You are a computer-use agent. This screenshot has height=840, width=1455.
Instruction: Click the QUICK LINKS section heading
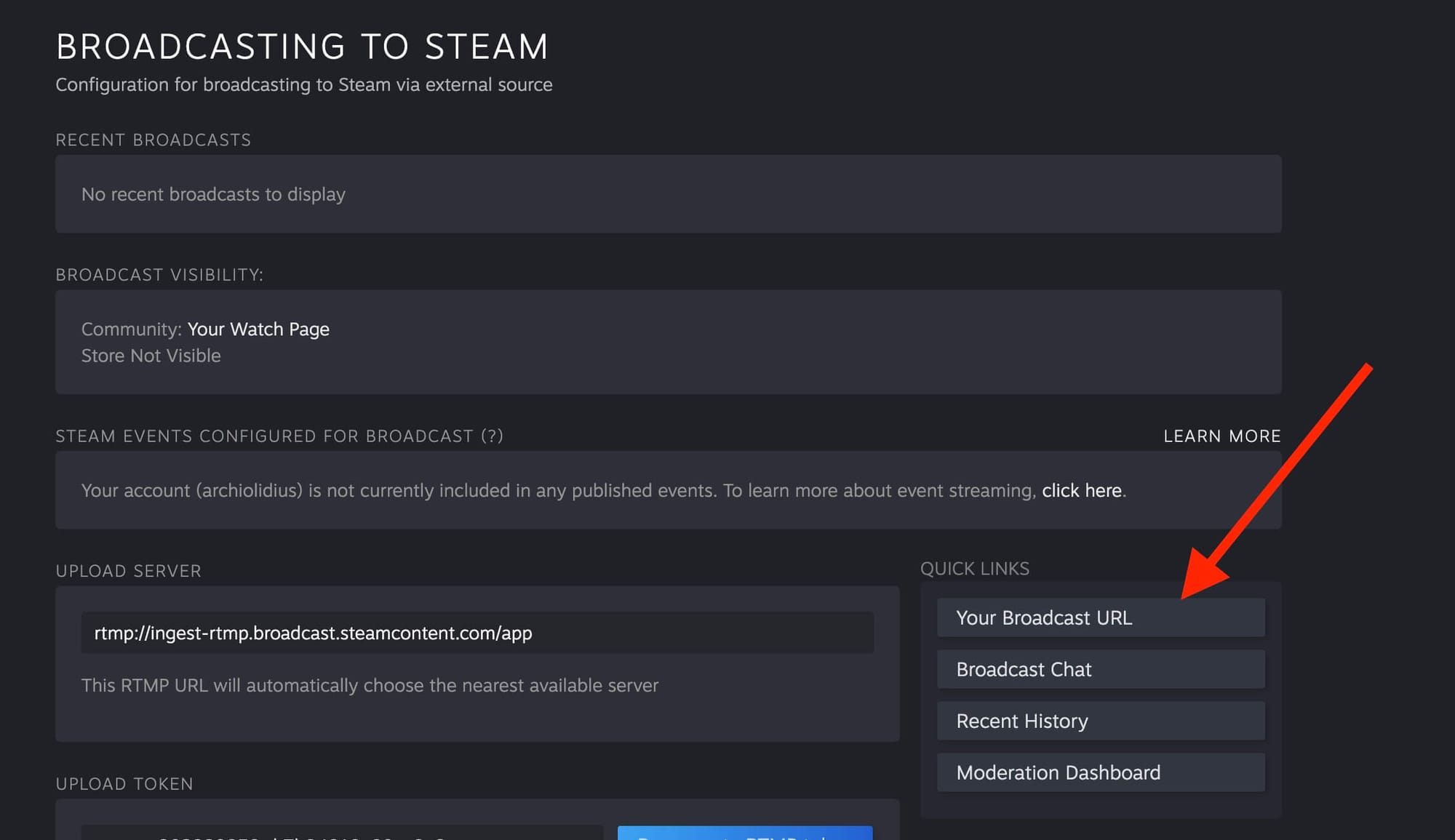974,569
